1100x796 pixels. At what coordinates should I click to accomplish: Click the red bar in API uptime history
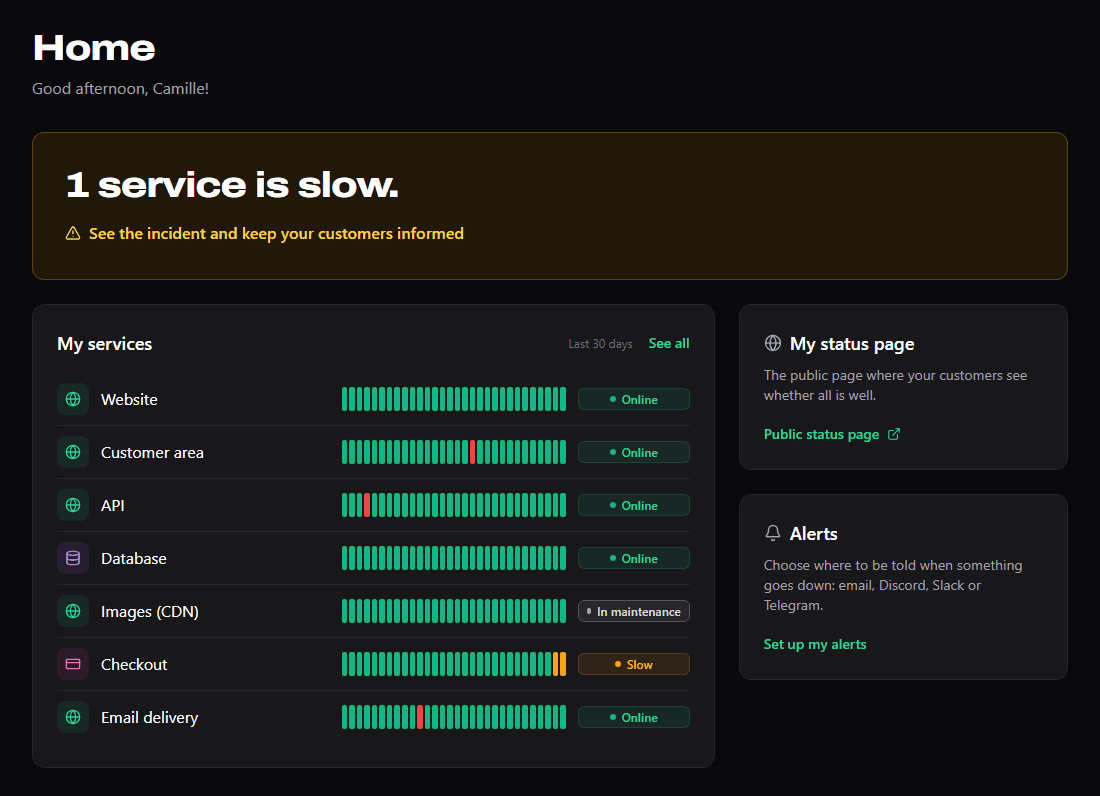coord(367,505)
